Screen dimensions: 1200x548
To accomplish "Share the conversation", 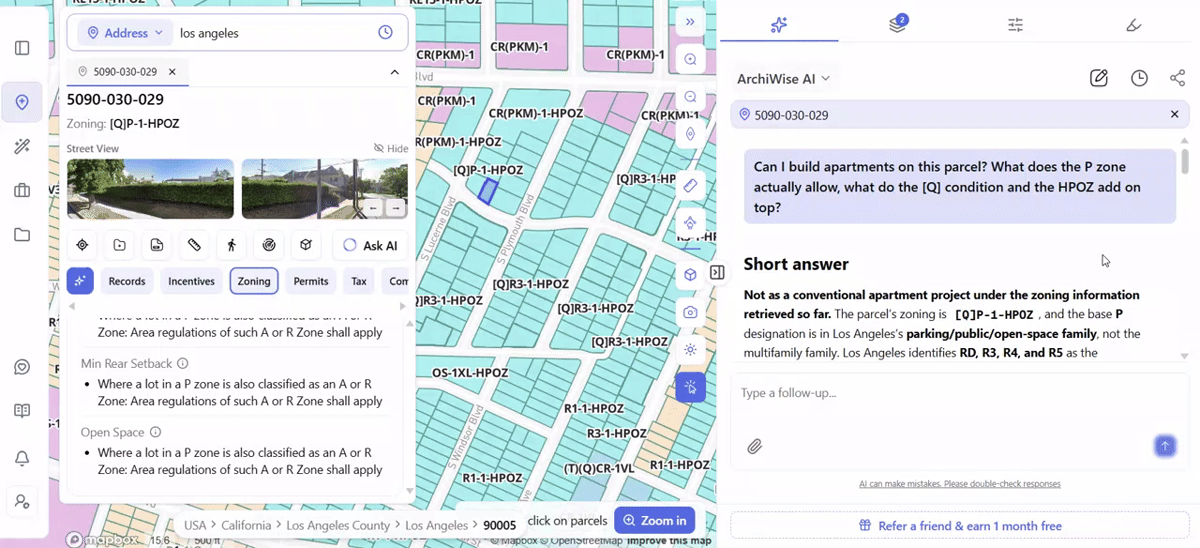I will 1177,78.
